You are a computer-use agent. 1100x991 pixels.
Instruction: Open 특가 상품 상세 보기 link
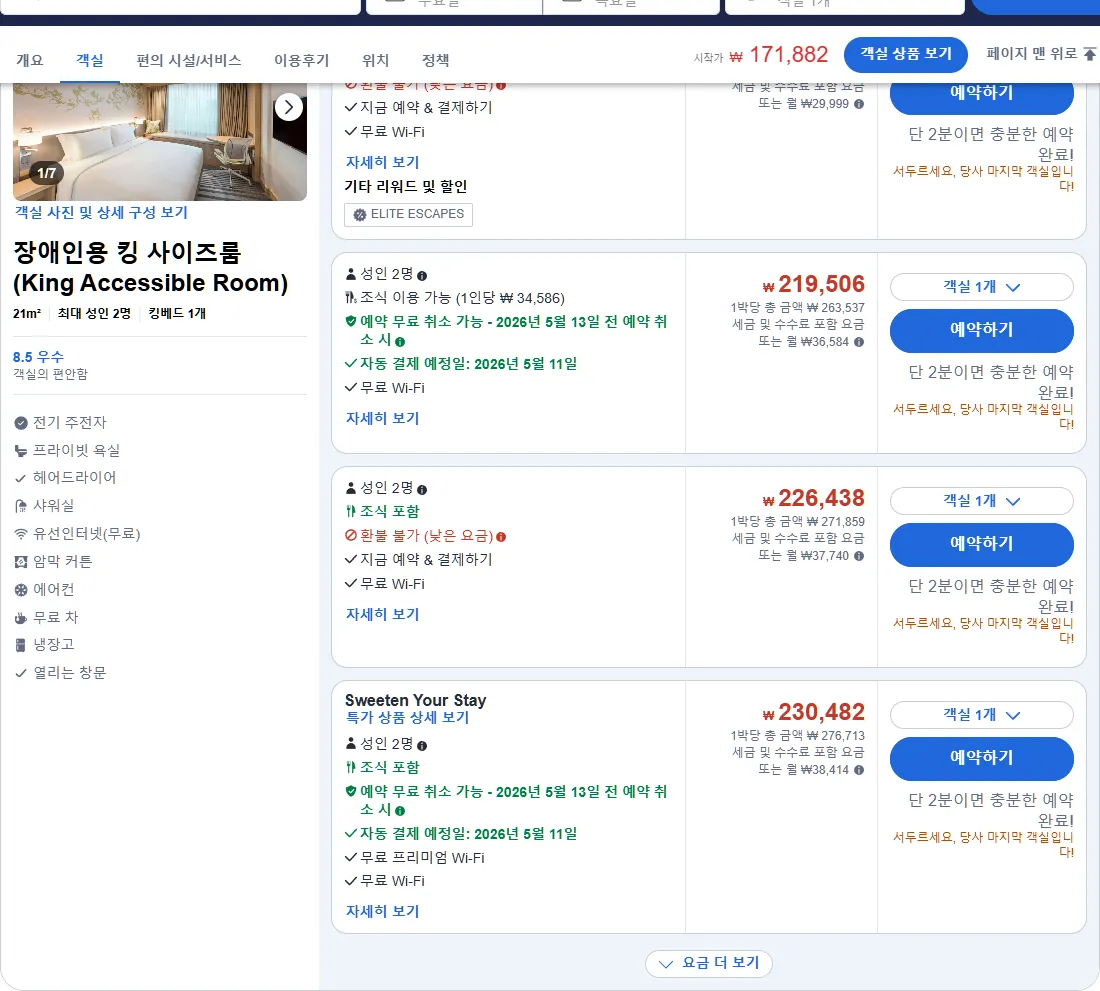[x=407, y=717]
